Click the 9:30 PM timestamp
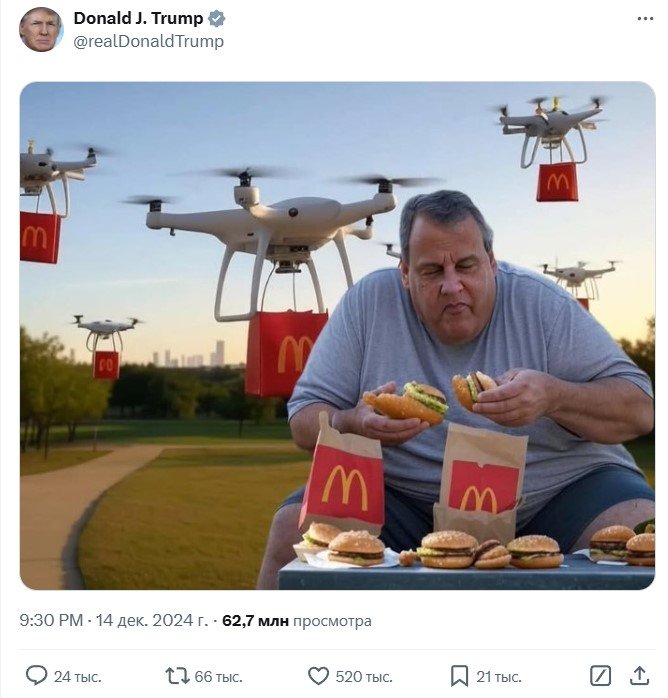Image resolution: width=668 pixels, height=698 pixels. point(51,620)
